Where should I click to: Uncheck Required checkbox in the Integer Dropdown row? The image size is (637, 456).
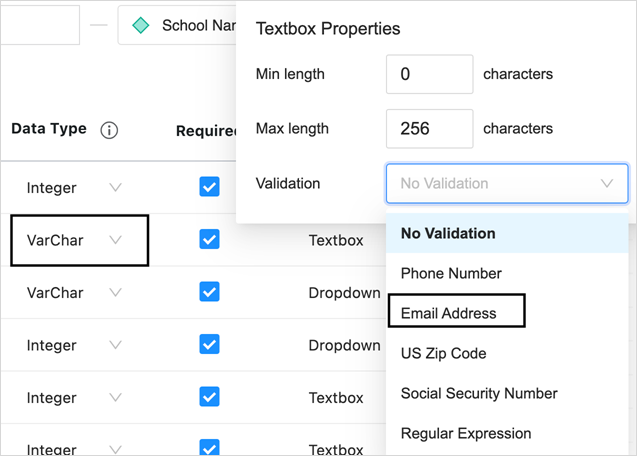[209, 344]
